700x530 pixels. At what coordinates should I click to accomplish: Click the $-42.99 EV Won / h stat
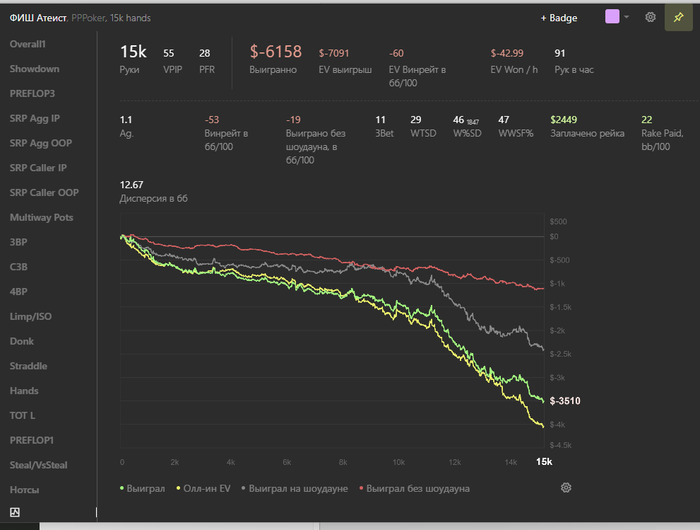tap(514, 61)
